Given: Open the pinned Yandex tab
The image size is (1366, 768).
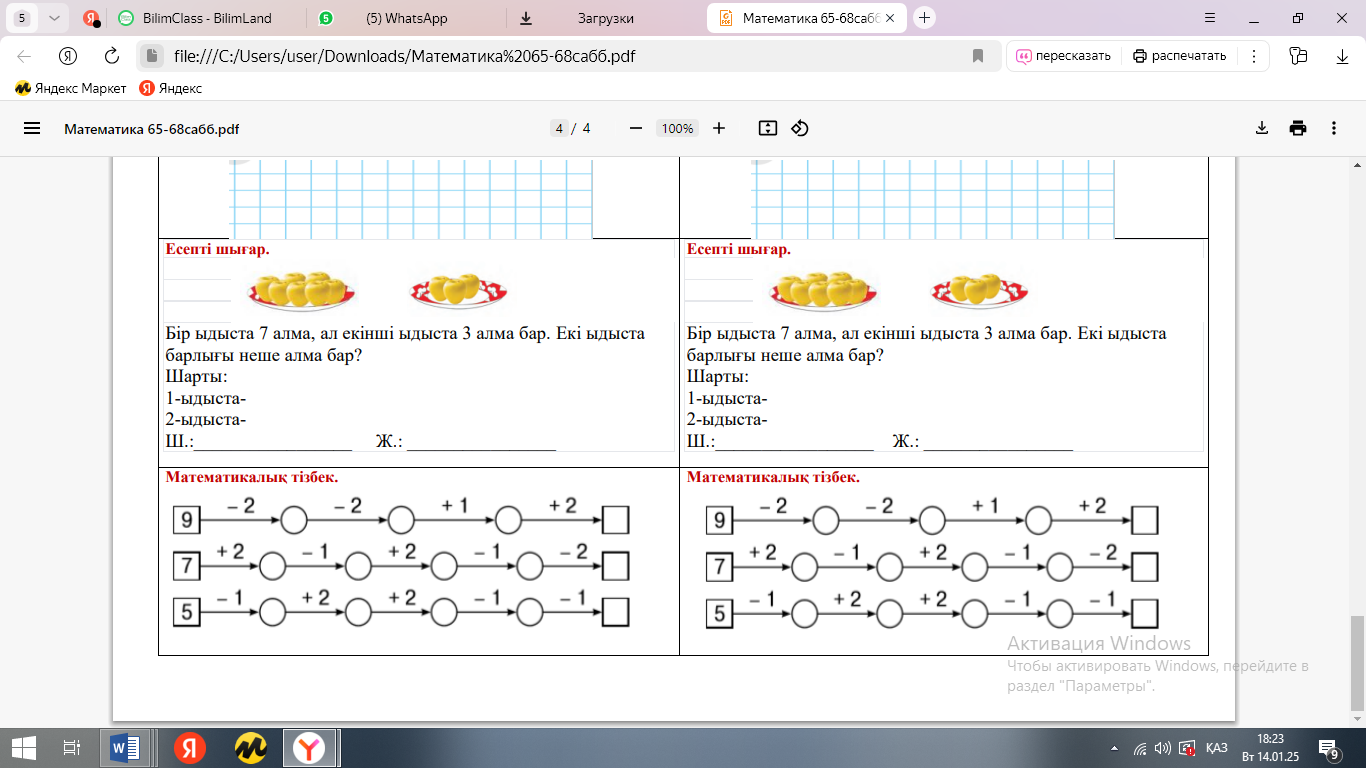Looking at the screenshot, I should 90,18.
